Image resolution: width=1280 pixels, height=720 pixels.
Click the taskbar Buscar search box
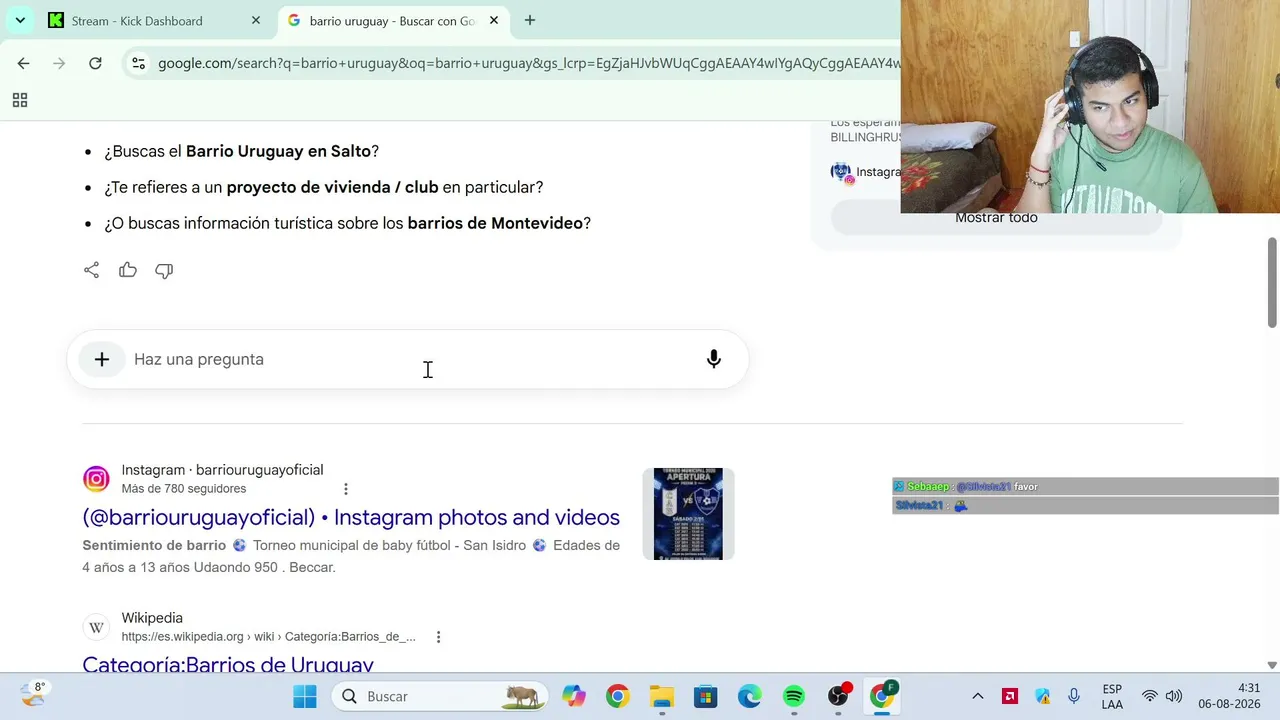439,696
